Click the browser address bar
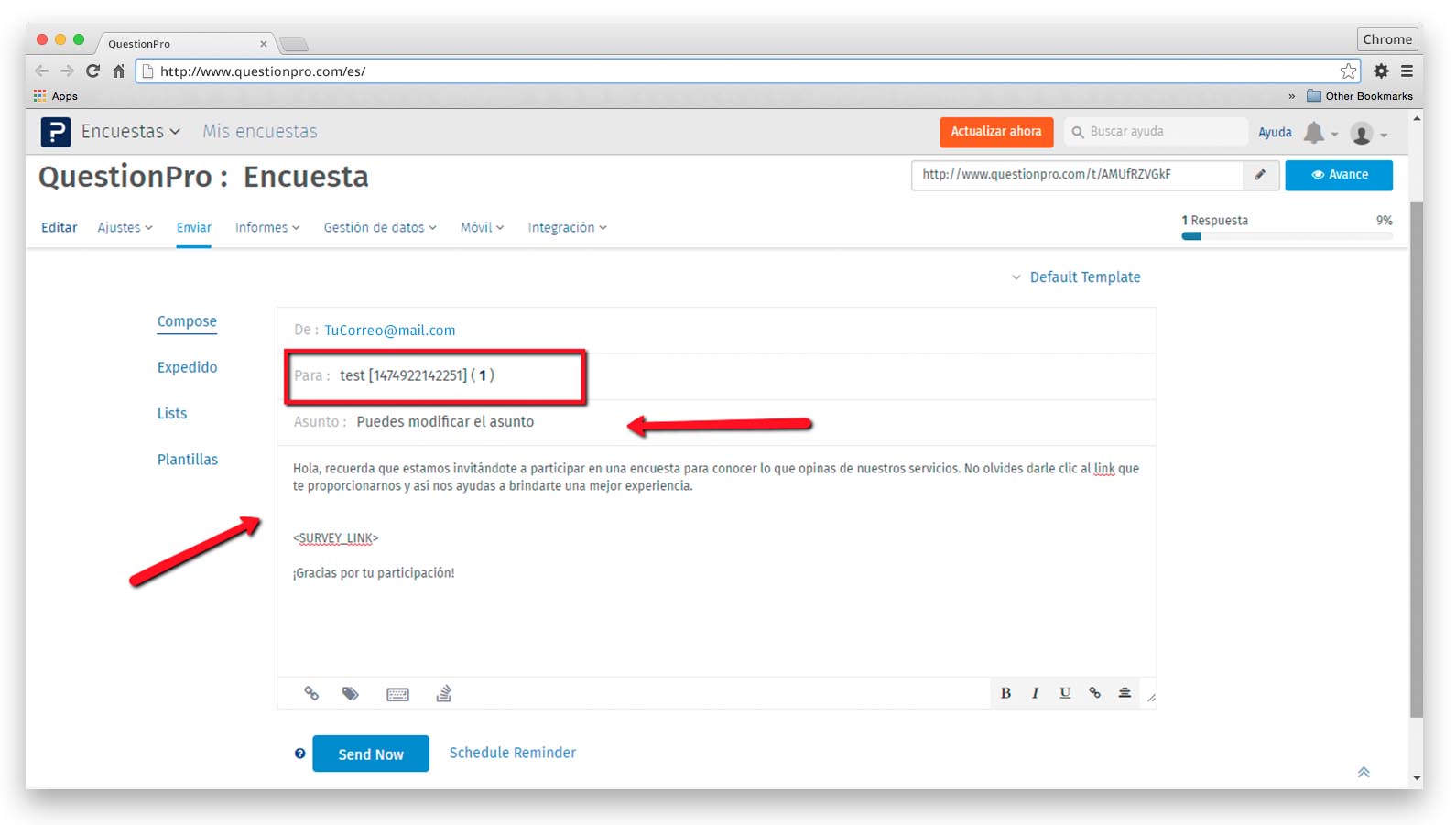The width and height of the screenshot is (1456, 825). pyautogui.click(x=746, y=71)
